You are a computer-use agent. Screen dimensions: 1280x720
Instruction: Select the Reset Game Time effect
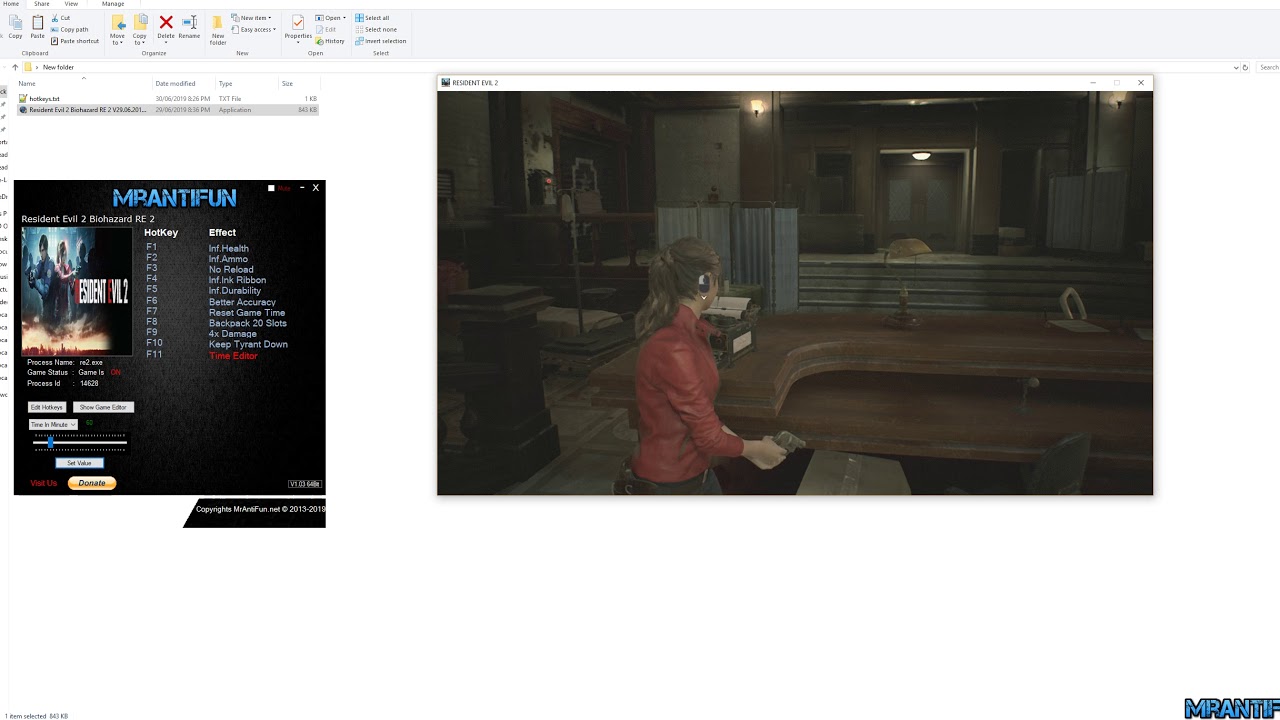tap(247, 313)
